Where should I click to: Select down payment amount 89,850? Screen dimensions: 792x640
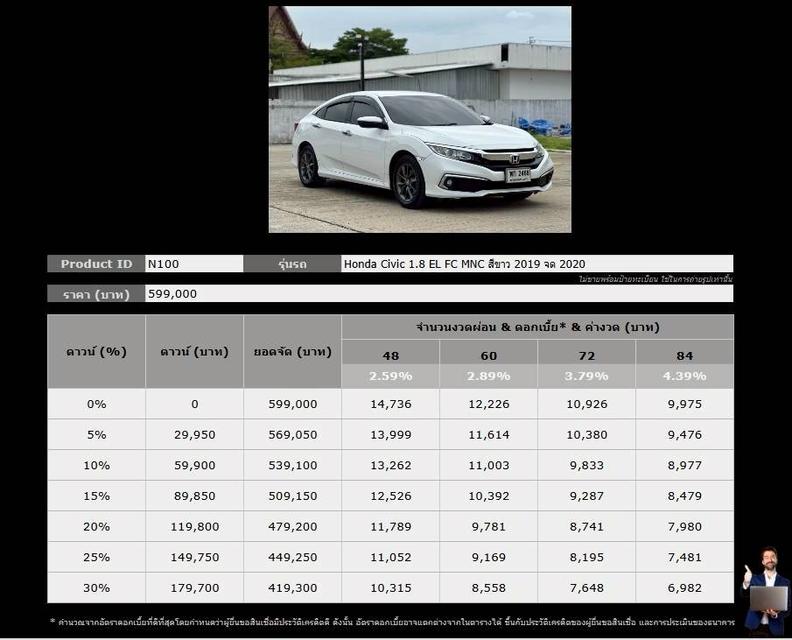(194, 496)
